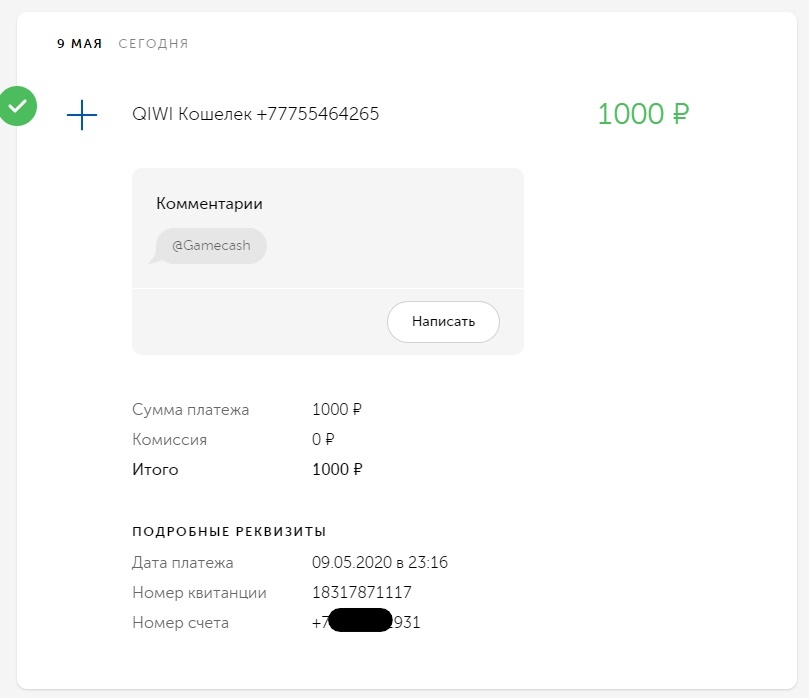Click the green 1000 ₽ amount

642,114
